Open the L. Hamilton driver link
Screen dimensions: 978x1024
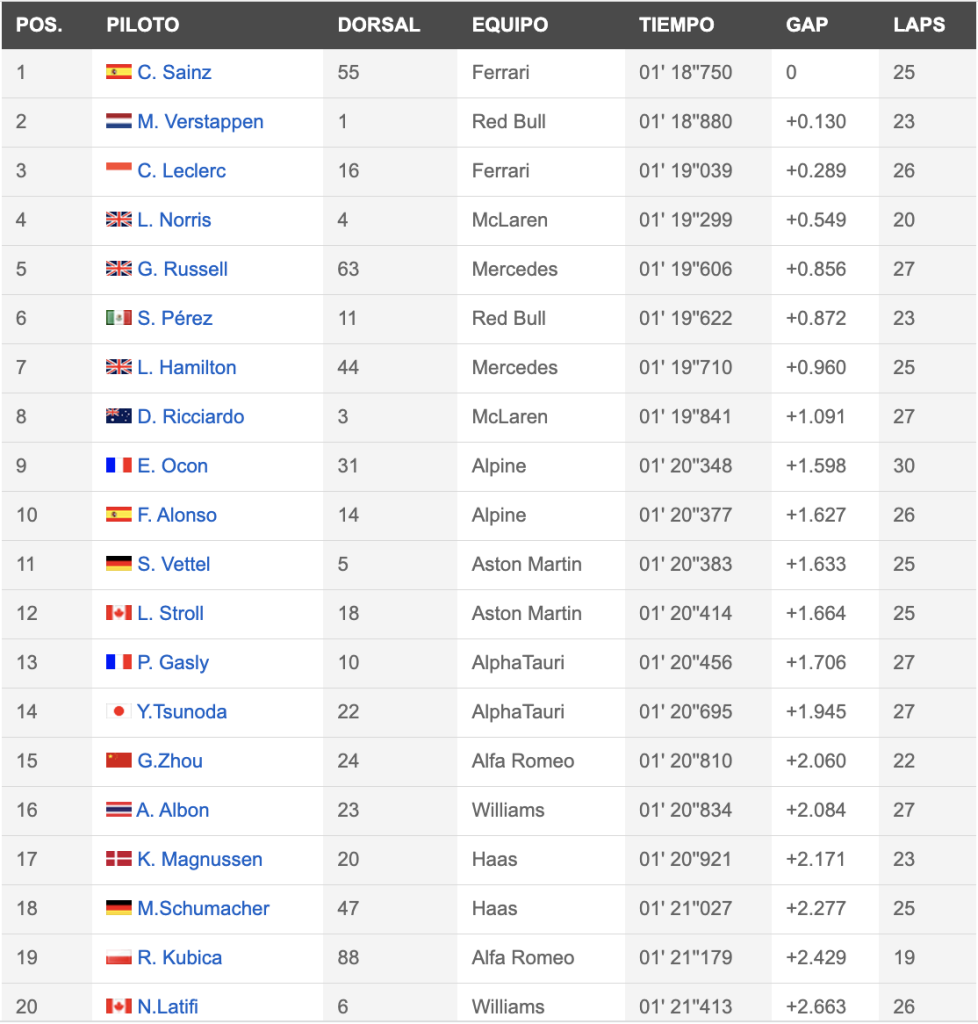(x=187, y=367)
